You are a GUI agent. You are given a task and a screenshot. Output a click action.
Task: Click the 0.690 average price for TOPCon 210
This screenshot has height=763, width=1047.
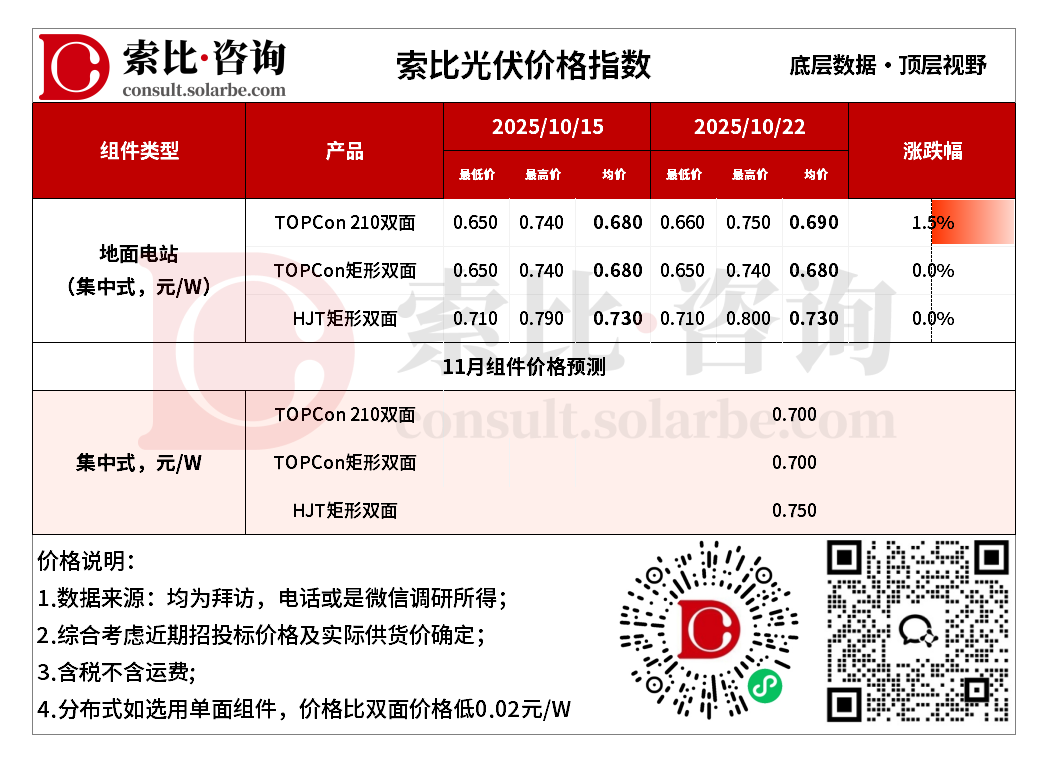point(814,222)
